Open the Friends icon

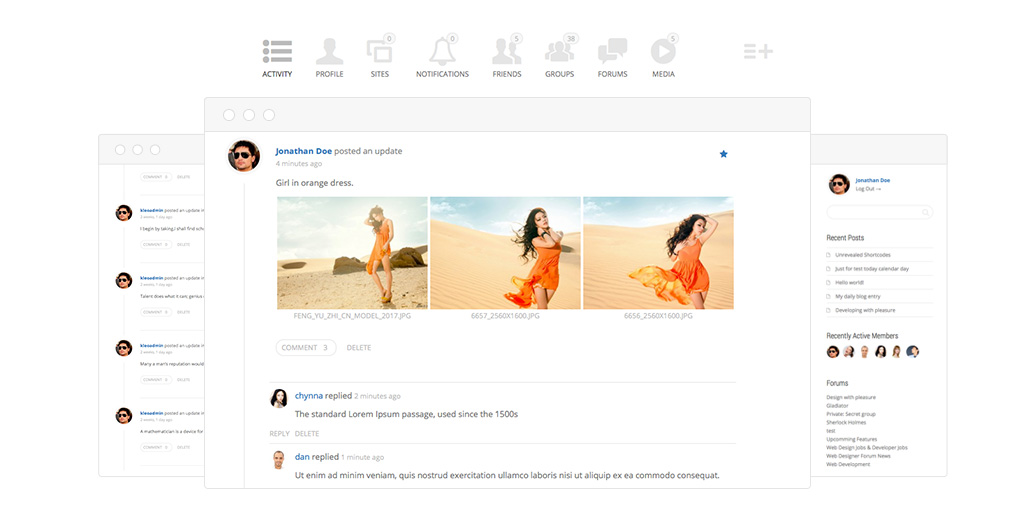[506, 52]
